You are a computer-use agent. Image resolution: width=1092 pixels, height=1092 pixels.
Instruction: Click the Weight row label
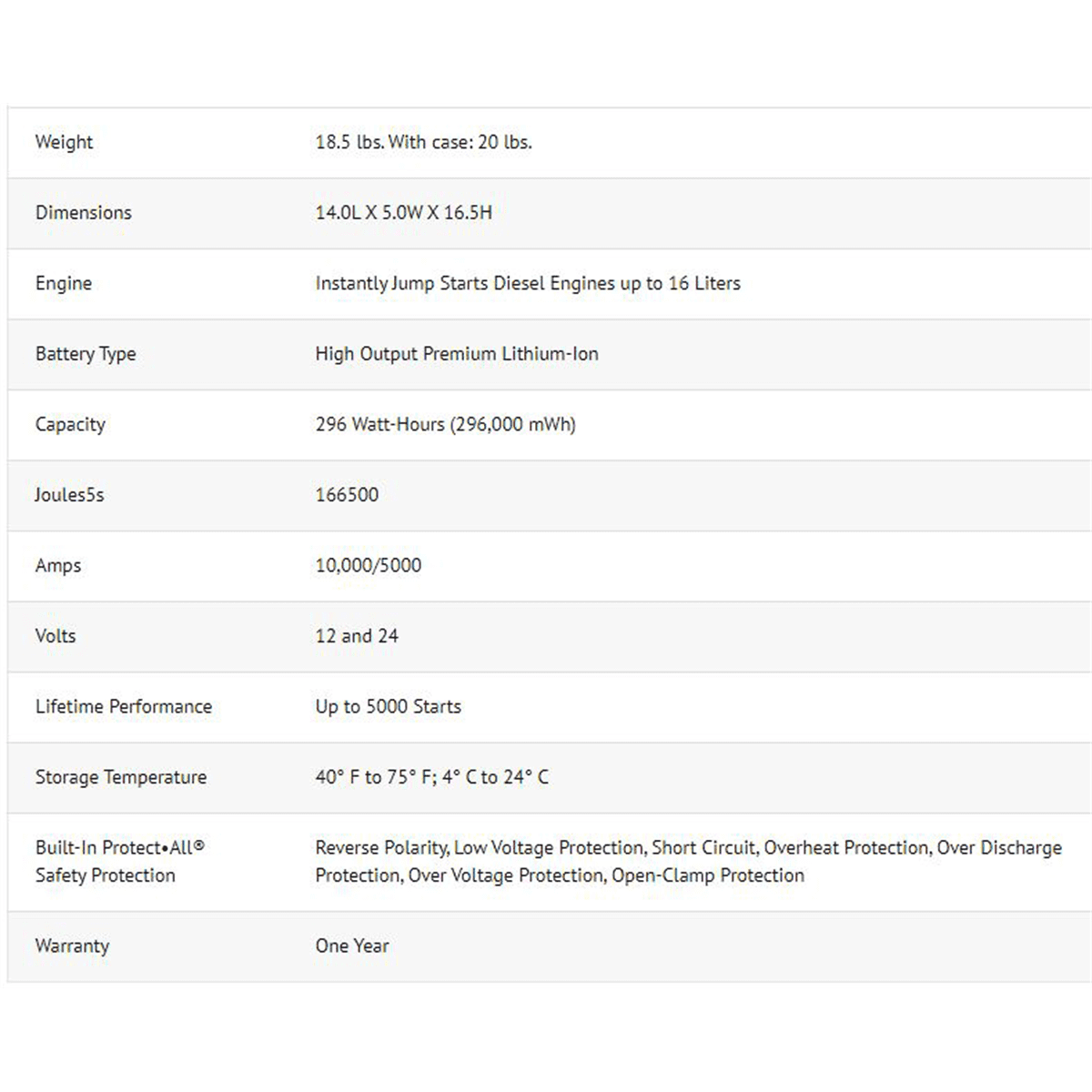point(64,142)
